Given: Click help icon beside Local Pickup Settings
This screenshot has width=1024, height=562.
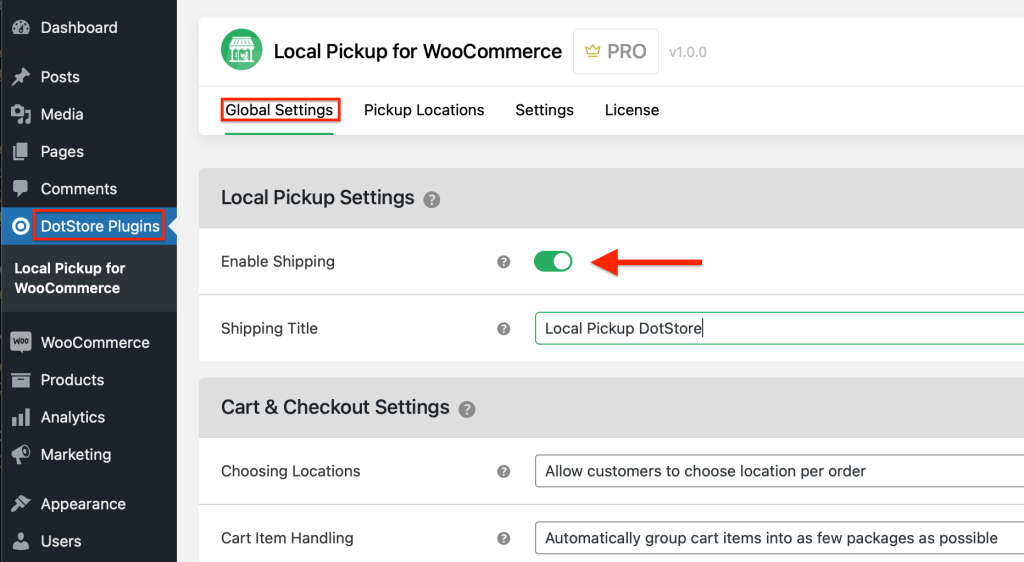Looking at the screenshot, I should coord(432,200).
